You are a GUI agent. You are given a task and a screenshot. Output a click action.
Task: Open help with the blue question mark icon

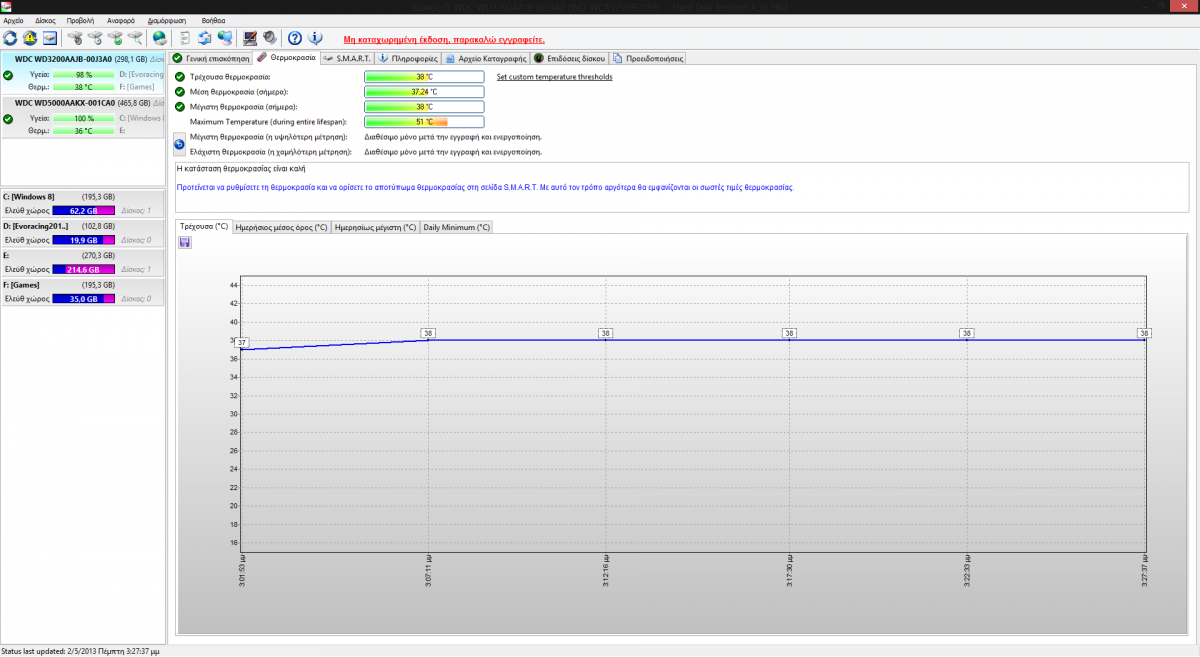[295, 38]
